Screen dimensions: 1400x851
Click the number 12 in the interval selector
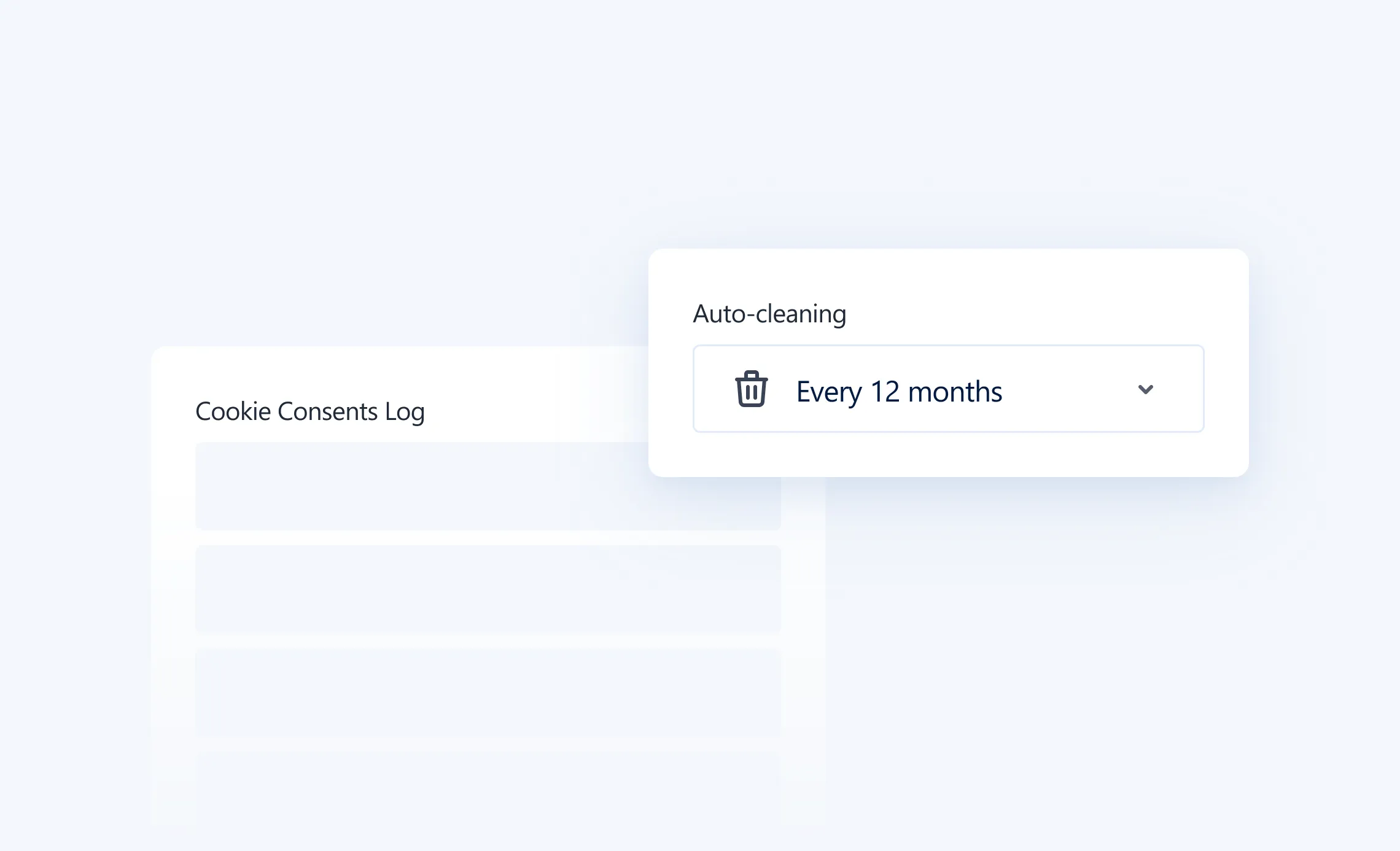pos(885,392)
